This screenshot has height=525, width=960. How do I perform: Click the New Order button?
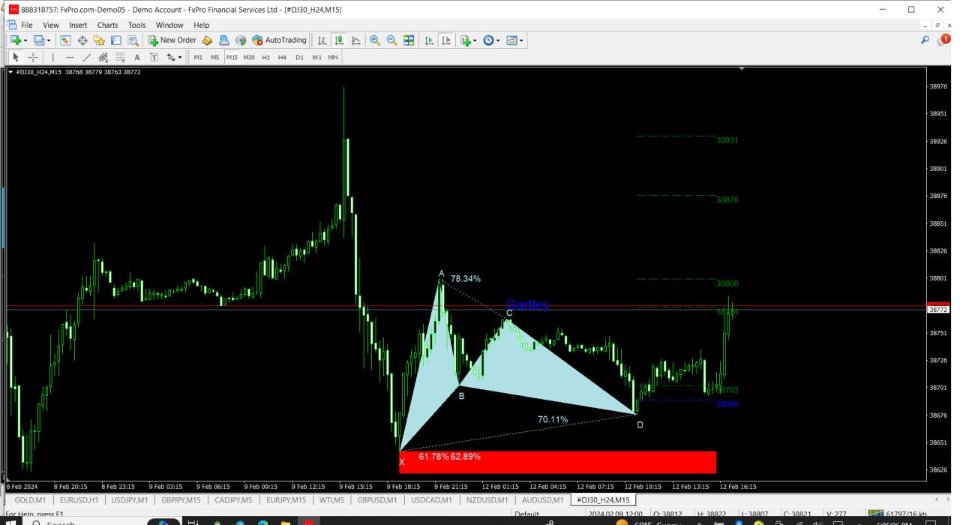pos(172,40)
